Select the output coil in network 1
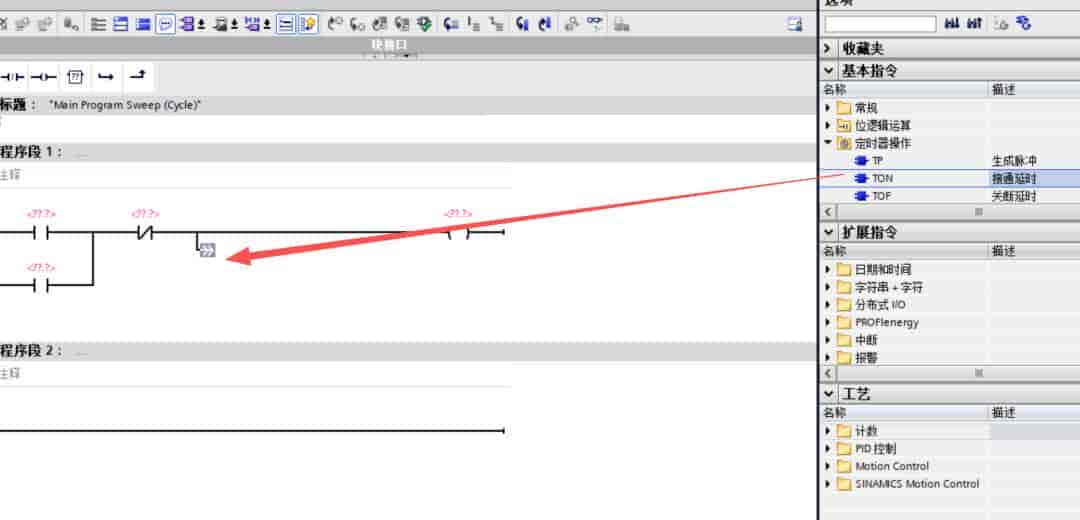This screenshot has width=1080, height=520. 458,233
